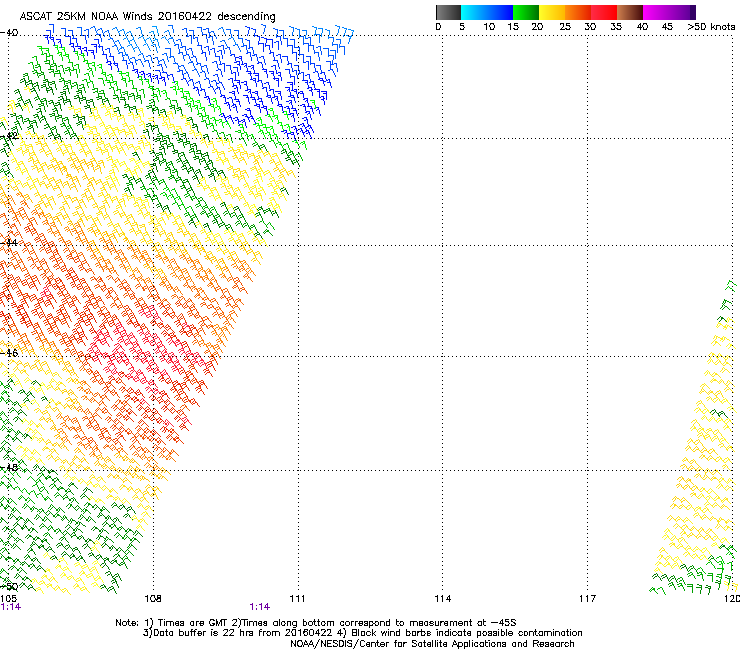Click the magenta 40-45 knots legend segment
Viewport: 740px width, 650px height.
[656, 12]
